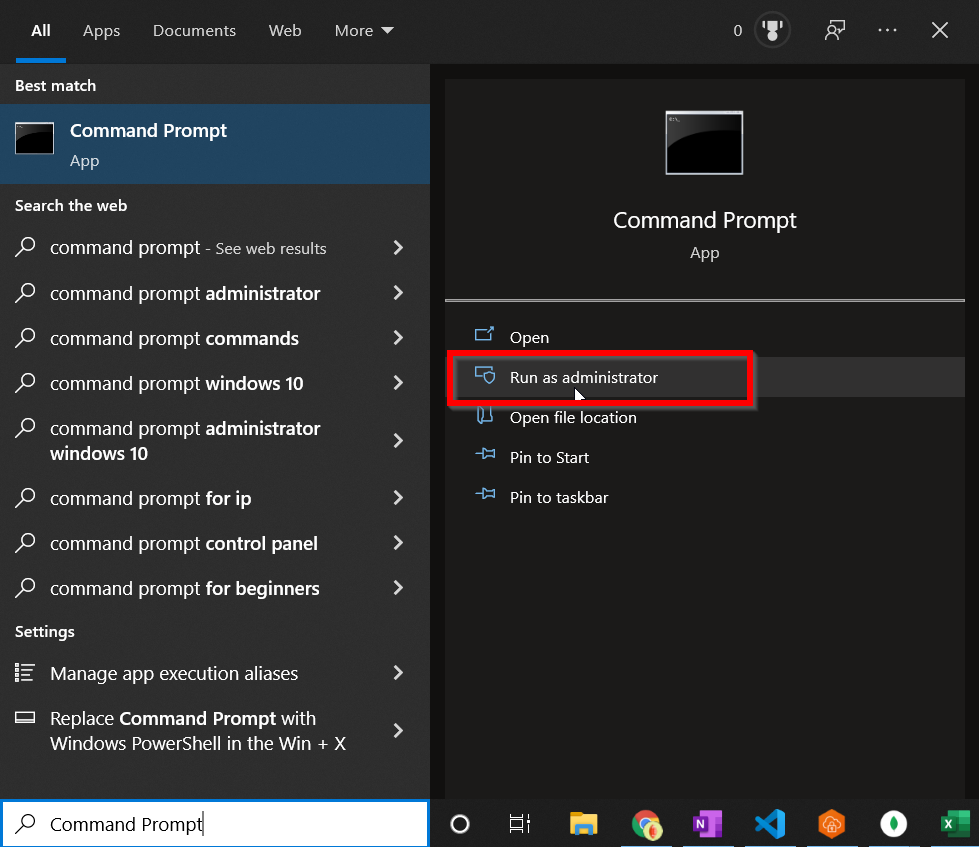The height and width of the screenshot is (847, 979).
Task: Open the Task View icon
Action: 519,824
